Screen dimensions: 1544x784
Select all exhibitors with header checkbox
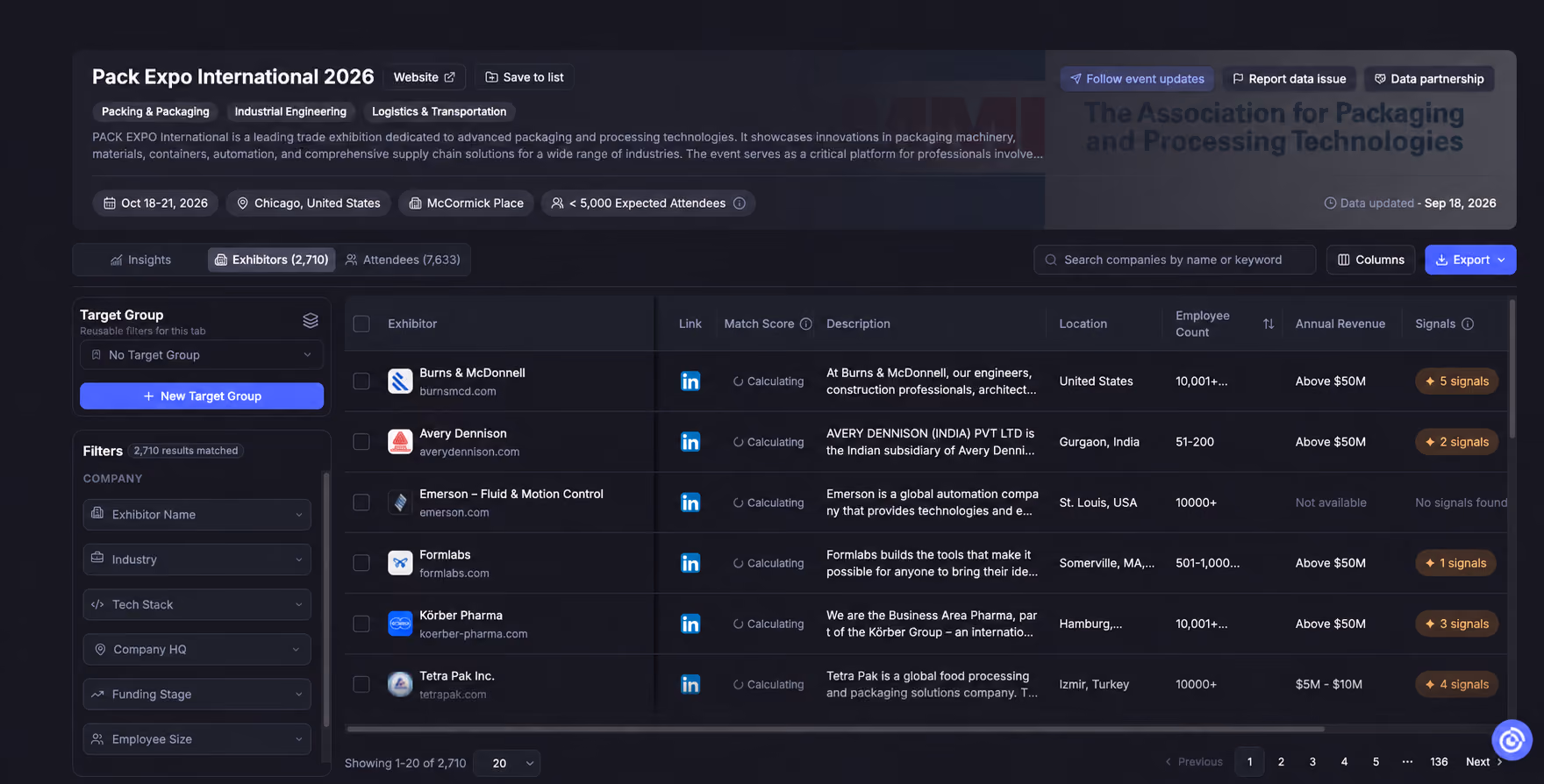click(361, 324)
